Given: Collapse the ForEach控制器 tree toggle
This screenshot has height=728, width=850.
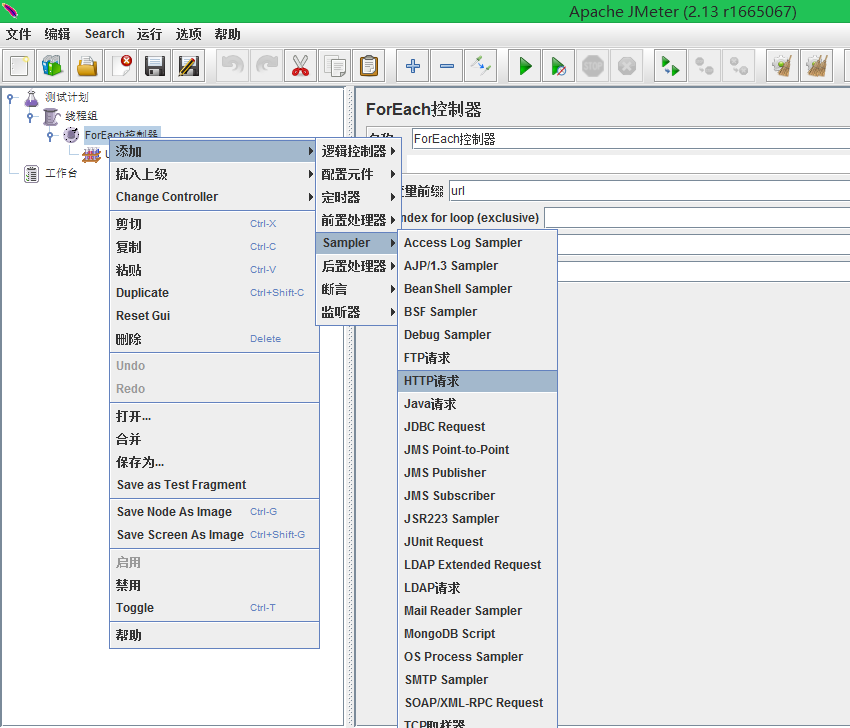Looking at the screenshot, I should tap(50, 136).
